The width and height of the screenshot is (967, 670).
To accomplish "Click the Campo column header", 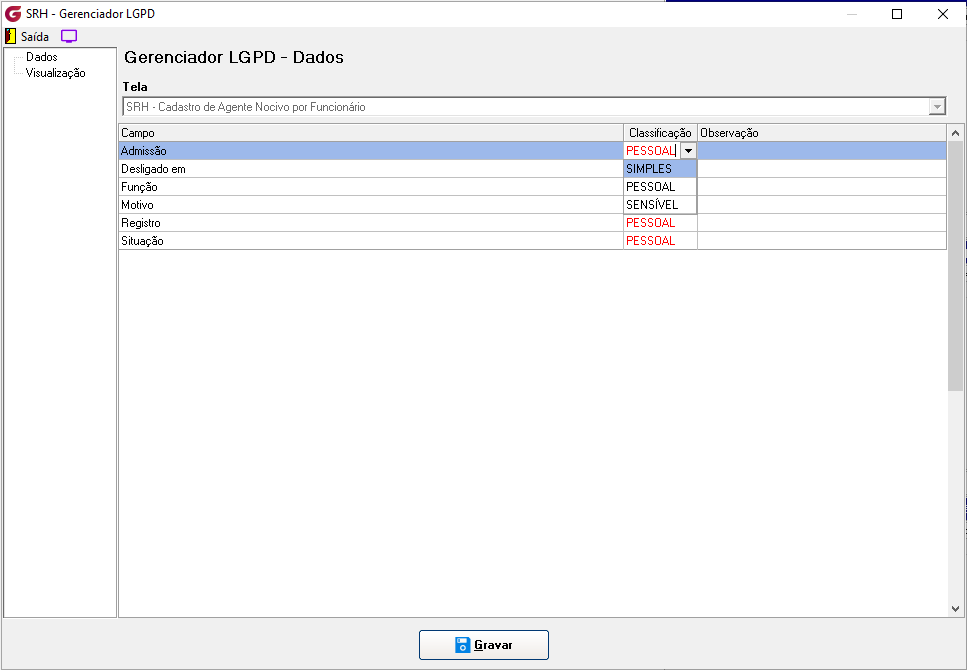I will click(371, 133).
